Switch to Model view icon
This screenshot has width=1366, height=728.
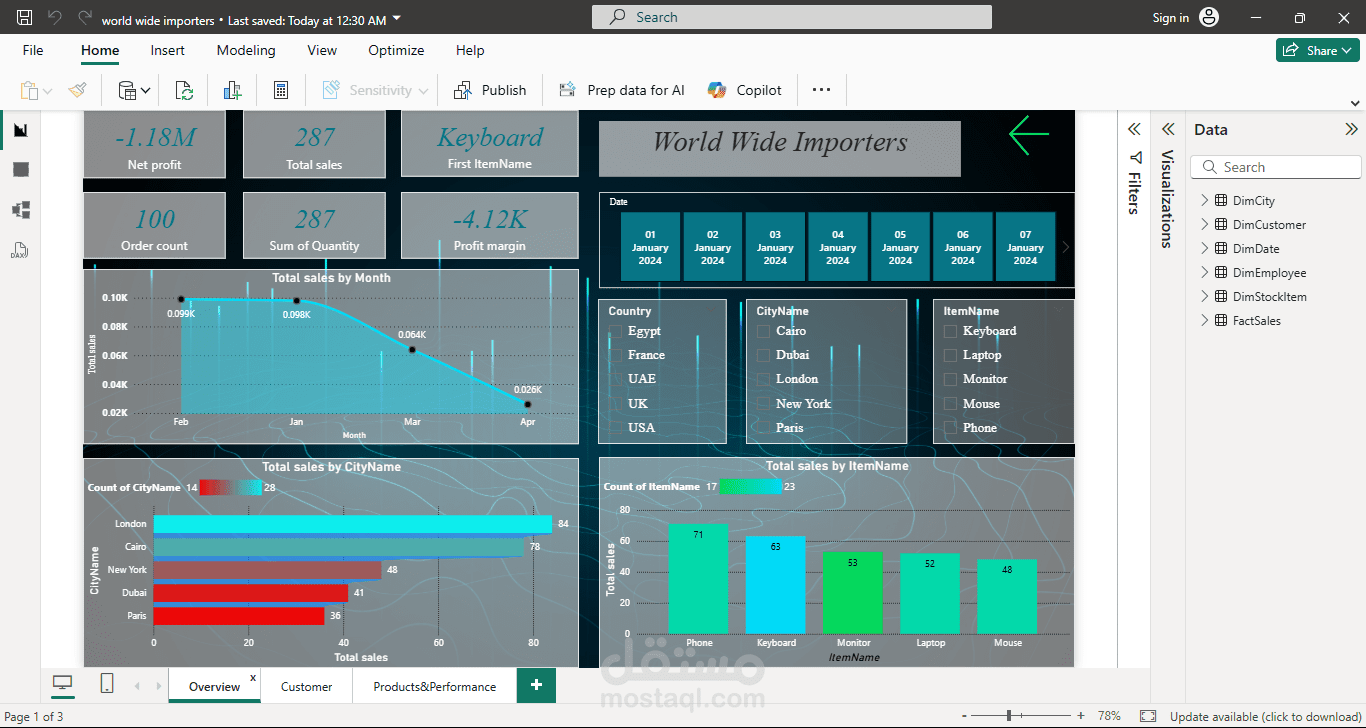pyautogui.click(x=21, y=210)
